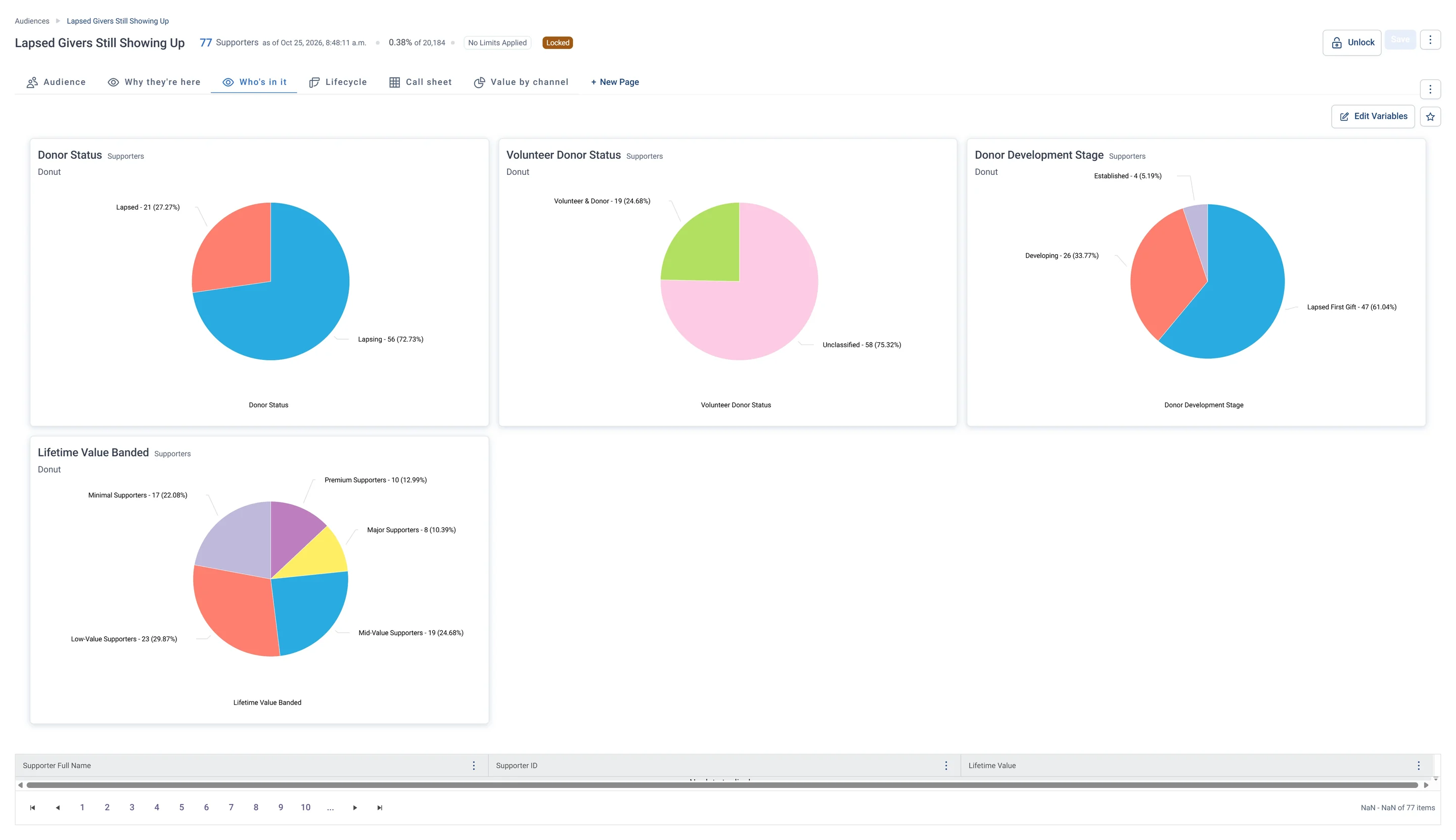Click the Lapsed First Gift - 47 label

[x=1351, y=307]
